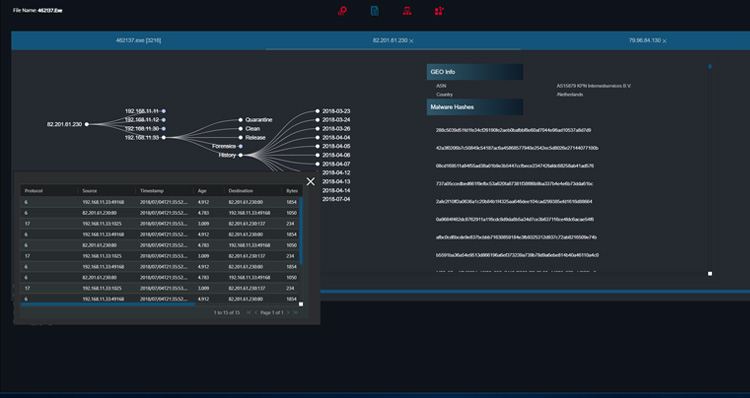The height and width of the screenshot is (398, 750).
Task: Open history entry 2018-07-04
Action: tap(336, 199)
